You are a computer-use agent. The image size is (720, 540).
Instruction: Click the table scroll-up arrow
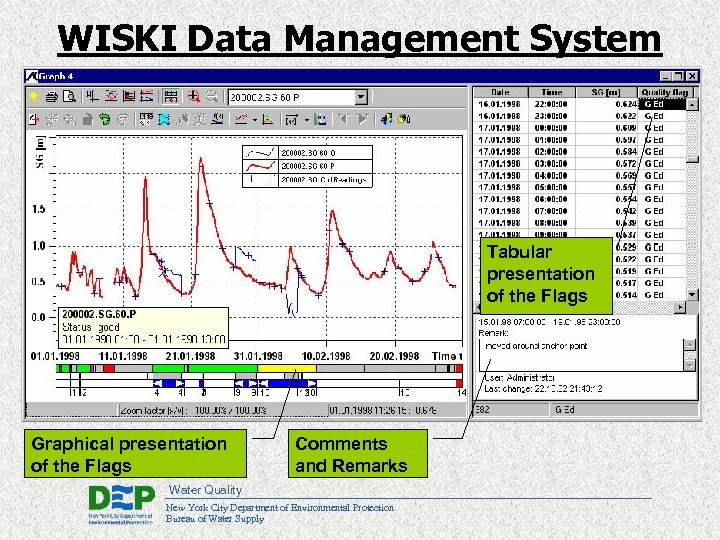(x=692, y=105)
